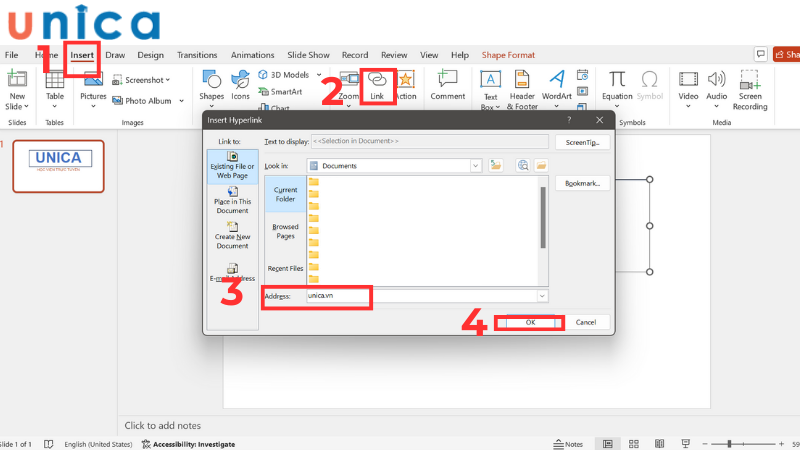Insert a Text Box

tap(490, 90)
